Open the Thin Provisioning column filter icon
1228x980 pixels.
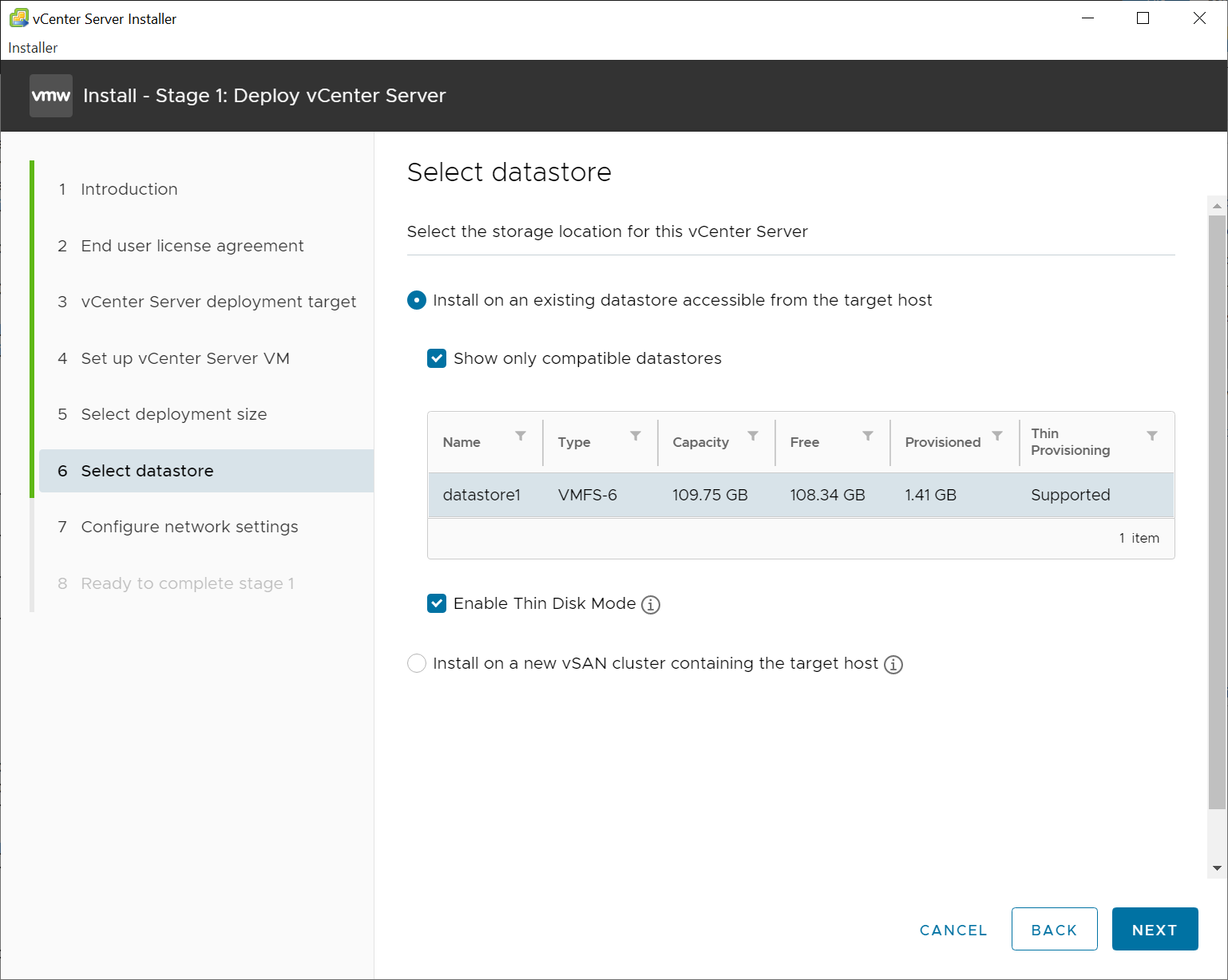1152,436
